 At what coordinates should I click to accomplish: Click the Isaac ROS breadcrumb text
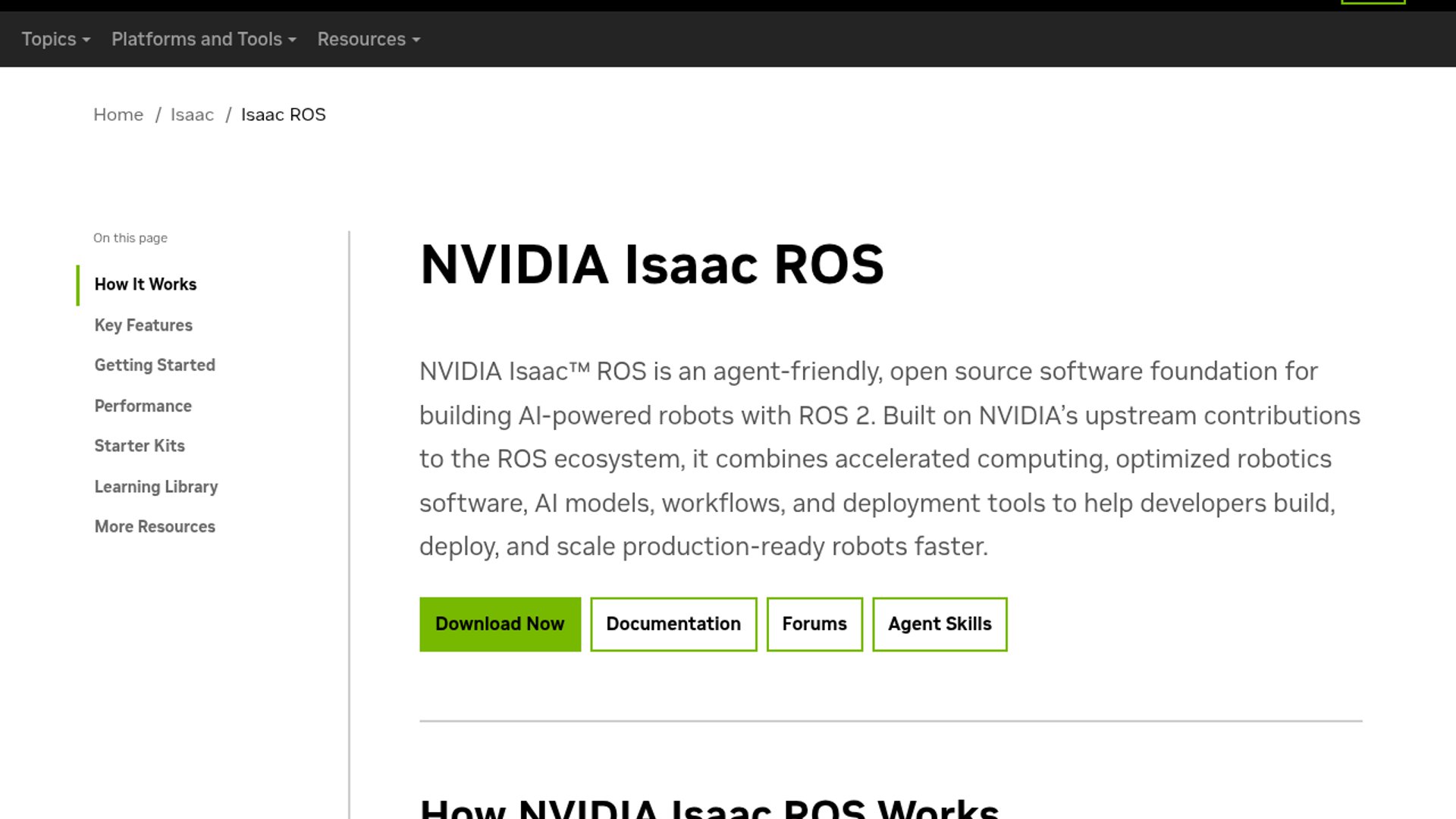pos(284,115)
